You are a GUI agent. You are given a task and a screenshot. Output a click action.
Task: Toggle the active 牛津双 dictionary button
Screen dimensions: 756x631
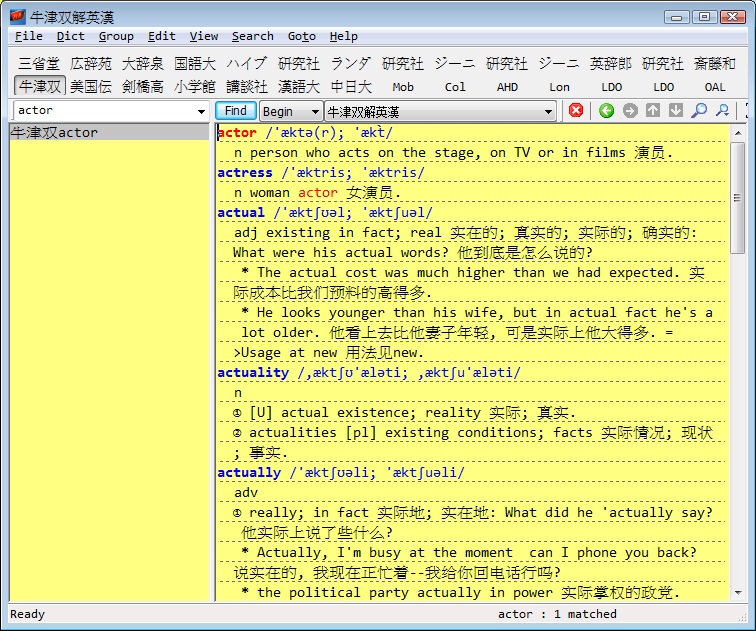tap(40, 86)
